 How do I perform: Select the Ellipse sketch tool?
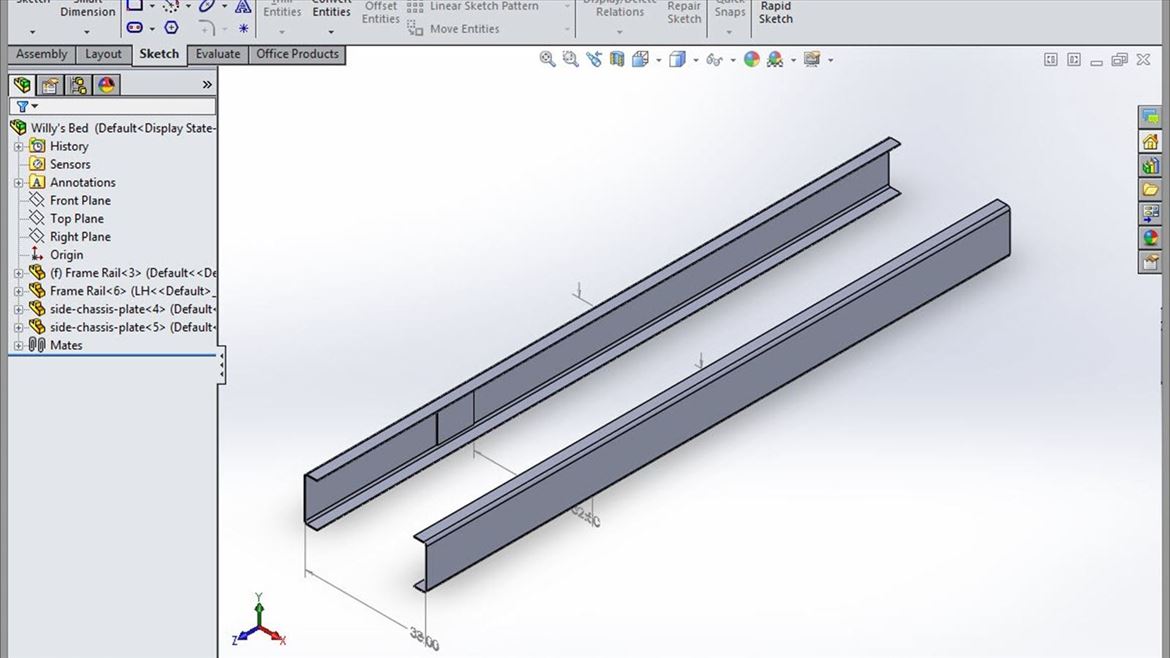click(x=207, y=6)
